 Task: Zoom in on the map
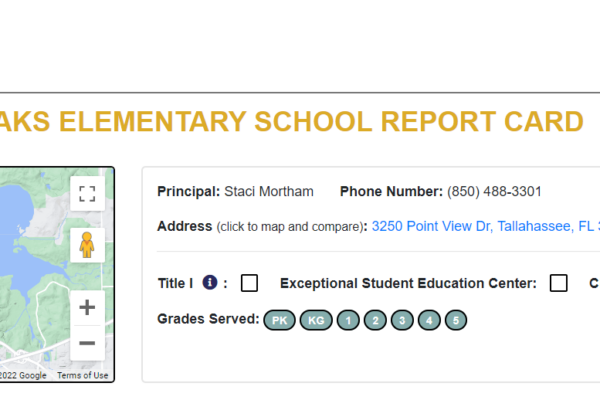pyautogui.click(x=87, y=307)
